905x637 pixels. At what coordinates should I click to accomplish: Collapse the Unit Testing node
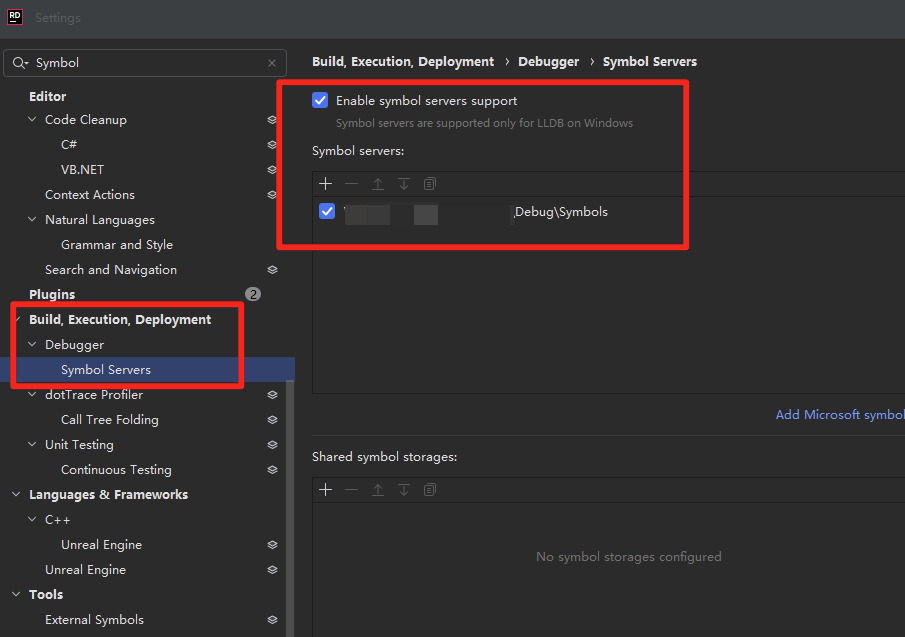click(33, 445)
